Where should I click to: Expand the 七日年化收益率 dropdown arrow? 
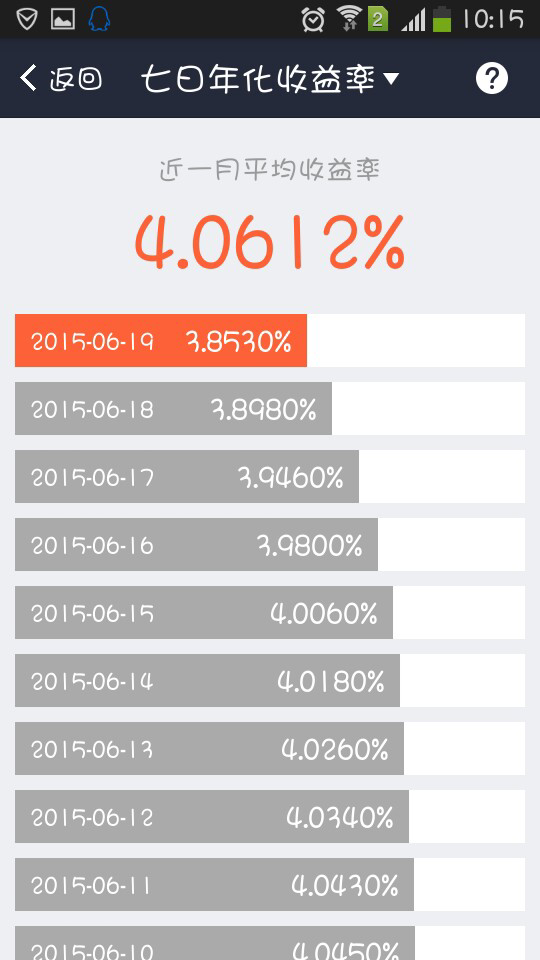(x=391, y=78)
